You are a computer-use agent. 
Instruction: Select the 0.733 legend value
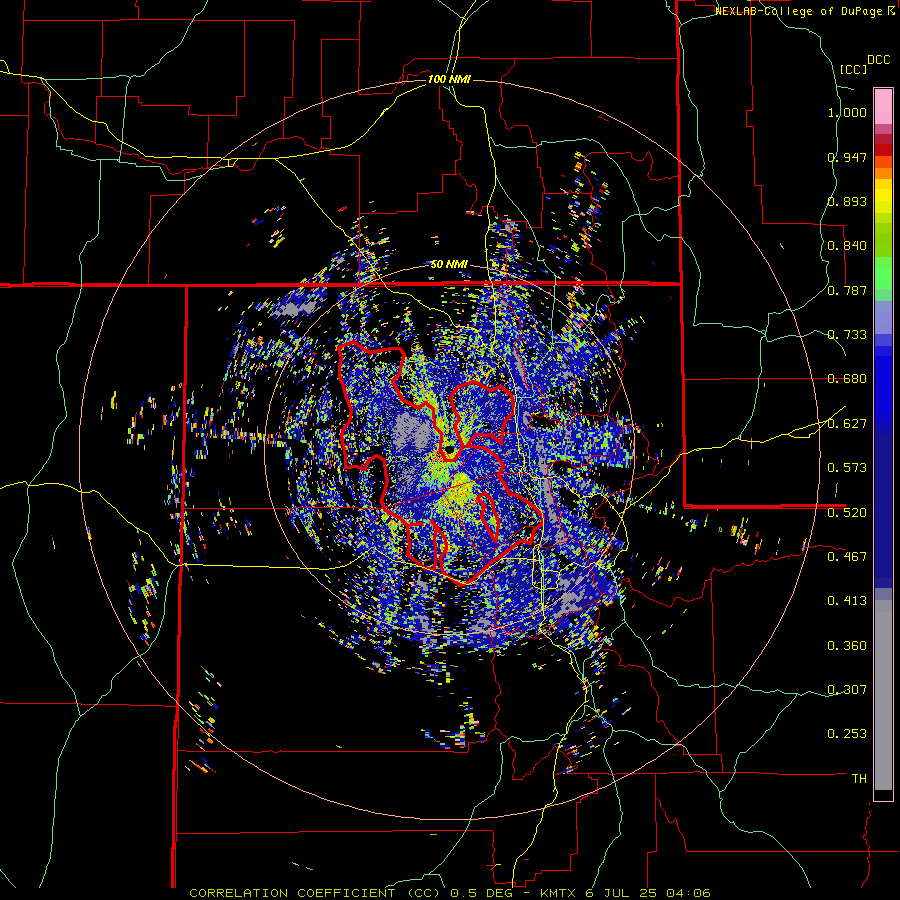[847, 335]
